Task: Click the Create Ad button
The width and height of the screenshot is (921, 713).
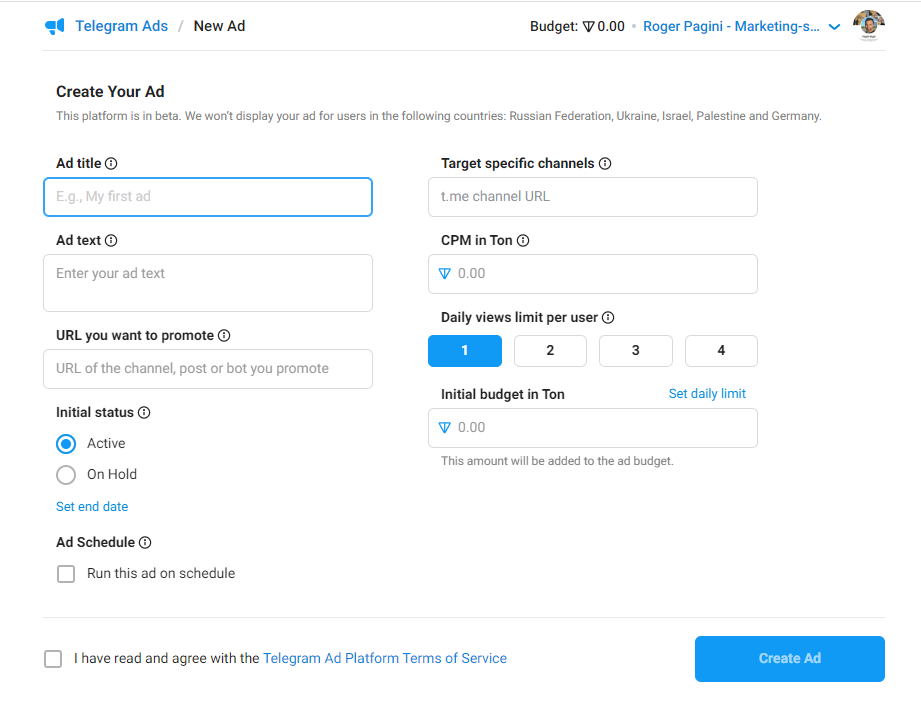Action: tap(789, 659)
